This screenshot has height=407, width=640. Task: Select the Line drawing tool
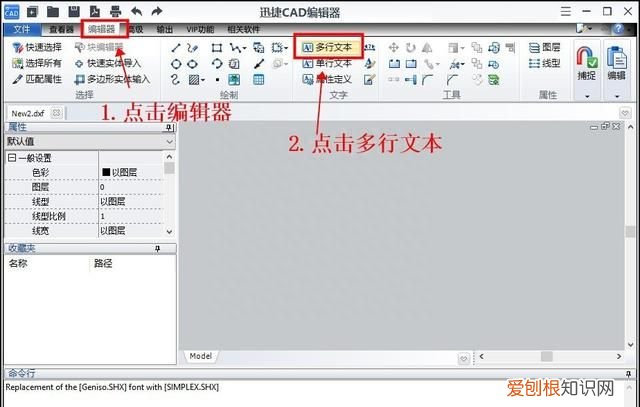pyautogui.click(x=176, y=48)
